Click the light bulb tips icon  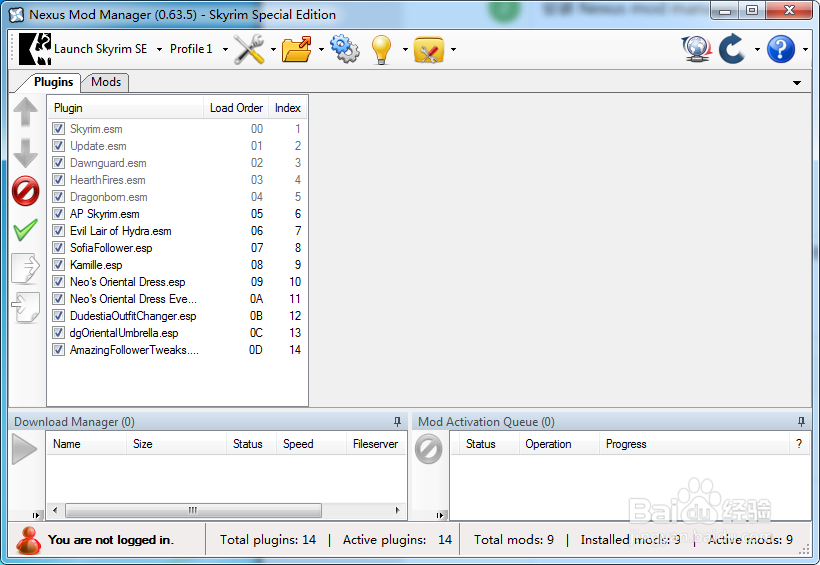(381, 49)
